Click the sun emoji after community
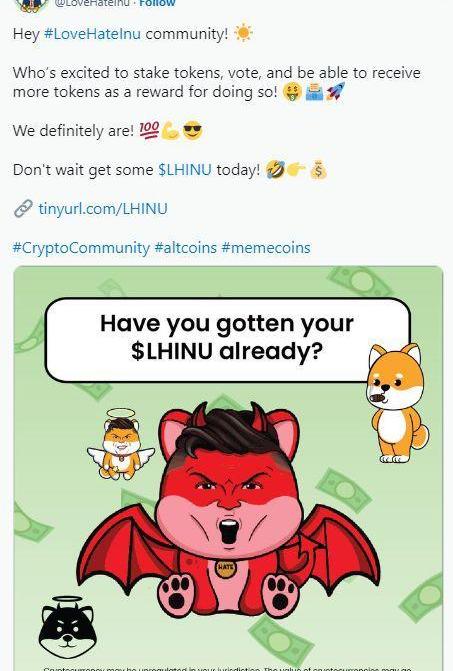The width and height of the screenshot is (453, 671). pos(243,33)
